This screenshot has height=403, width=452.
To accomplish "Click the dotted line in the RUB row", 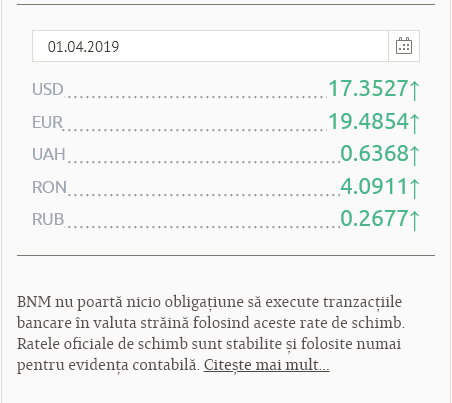I will coord(202,227).
